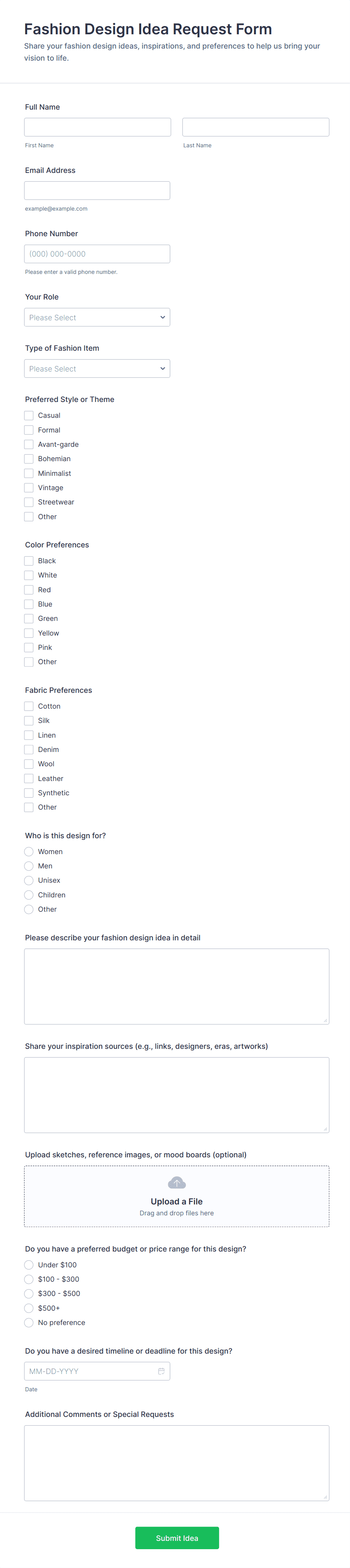The image size is (350, 1568).
Task: Enable the Blue color preference checkbox
Action: tap(29, 604)
